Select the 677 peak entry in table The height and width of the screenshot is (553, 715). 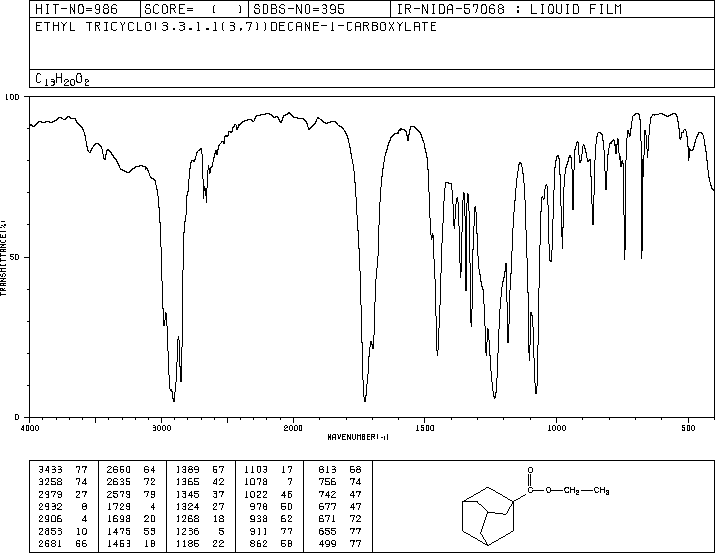pyautogui.click(x=340, y=506)
